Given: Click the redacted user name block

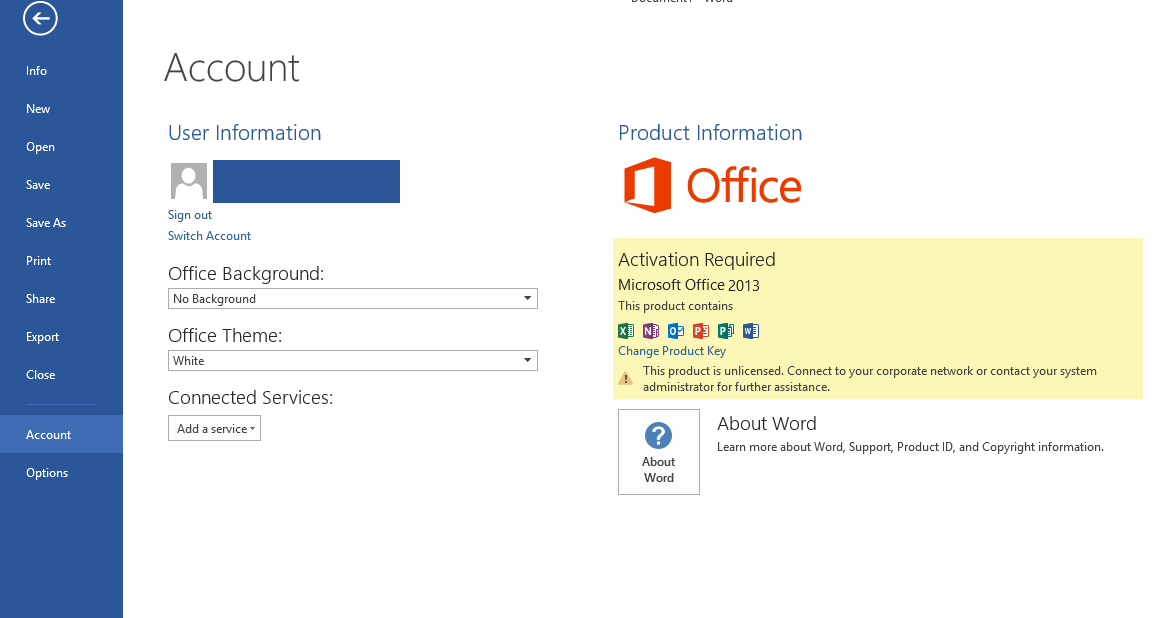Looking at the screenshot, I should pyautogui.click(x=306, y=181).
